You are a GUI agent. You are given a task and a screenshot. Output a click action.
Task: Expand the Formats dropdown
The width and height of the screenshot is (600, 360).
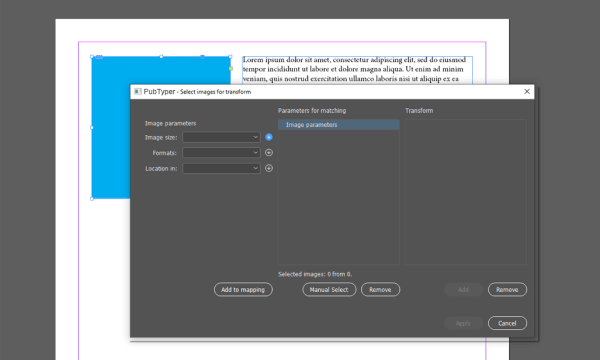[221, 153]
